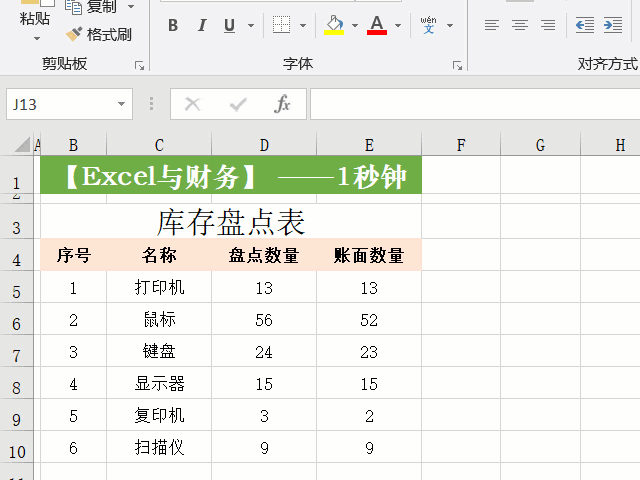This screenshot has width=640, height=480.
Task: Expand the Name Box dropdown
Action: point(122,104)
